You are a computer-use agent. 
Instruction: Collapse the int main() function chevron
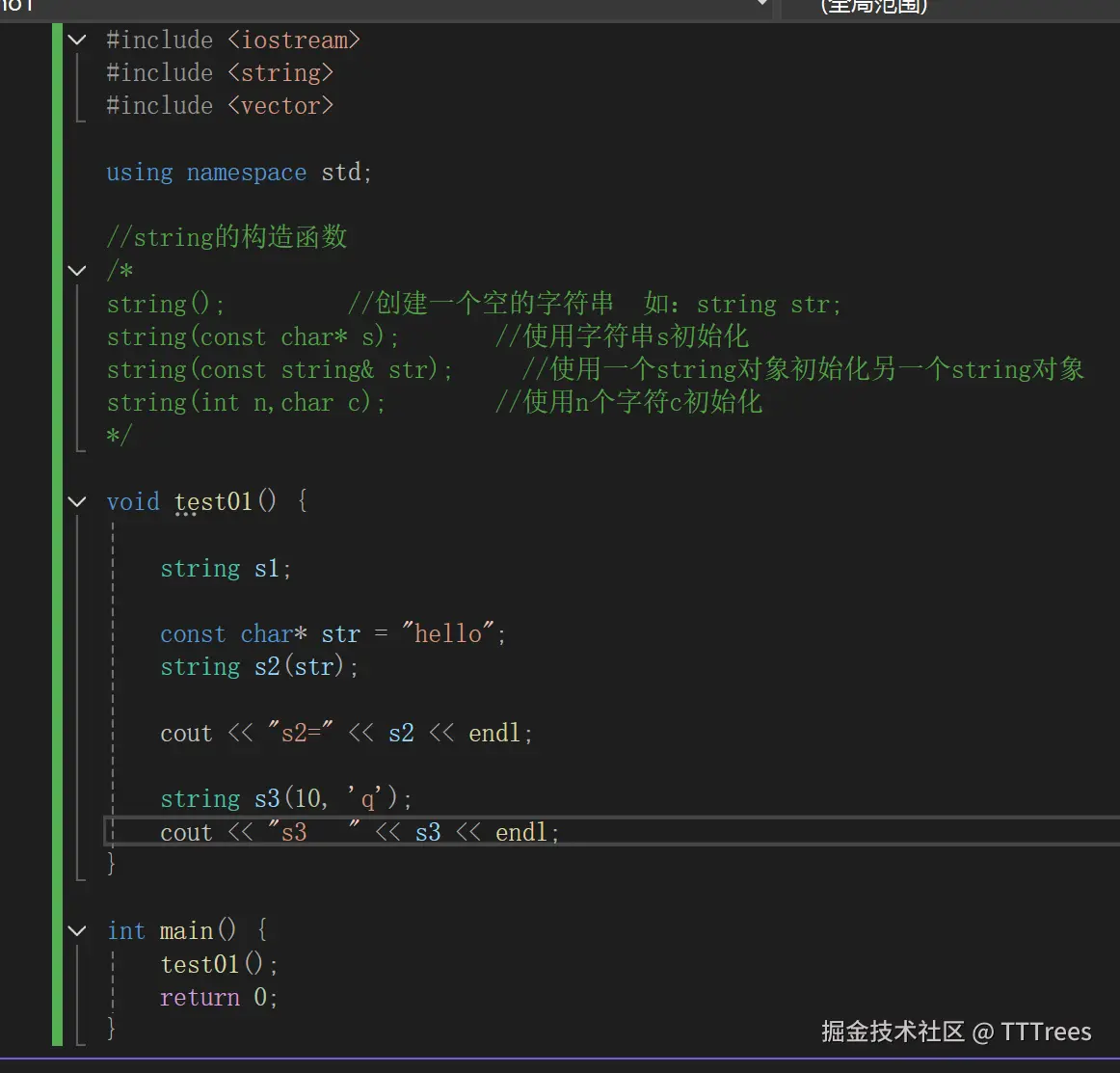(x=77, y=931)
